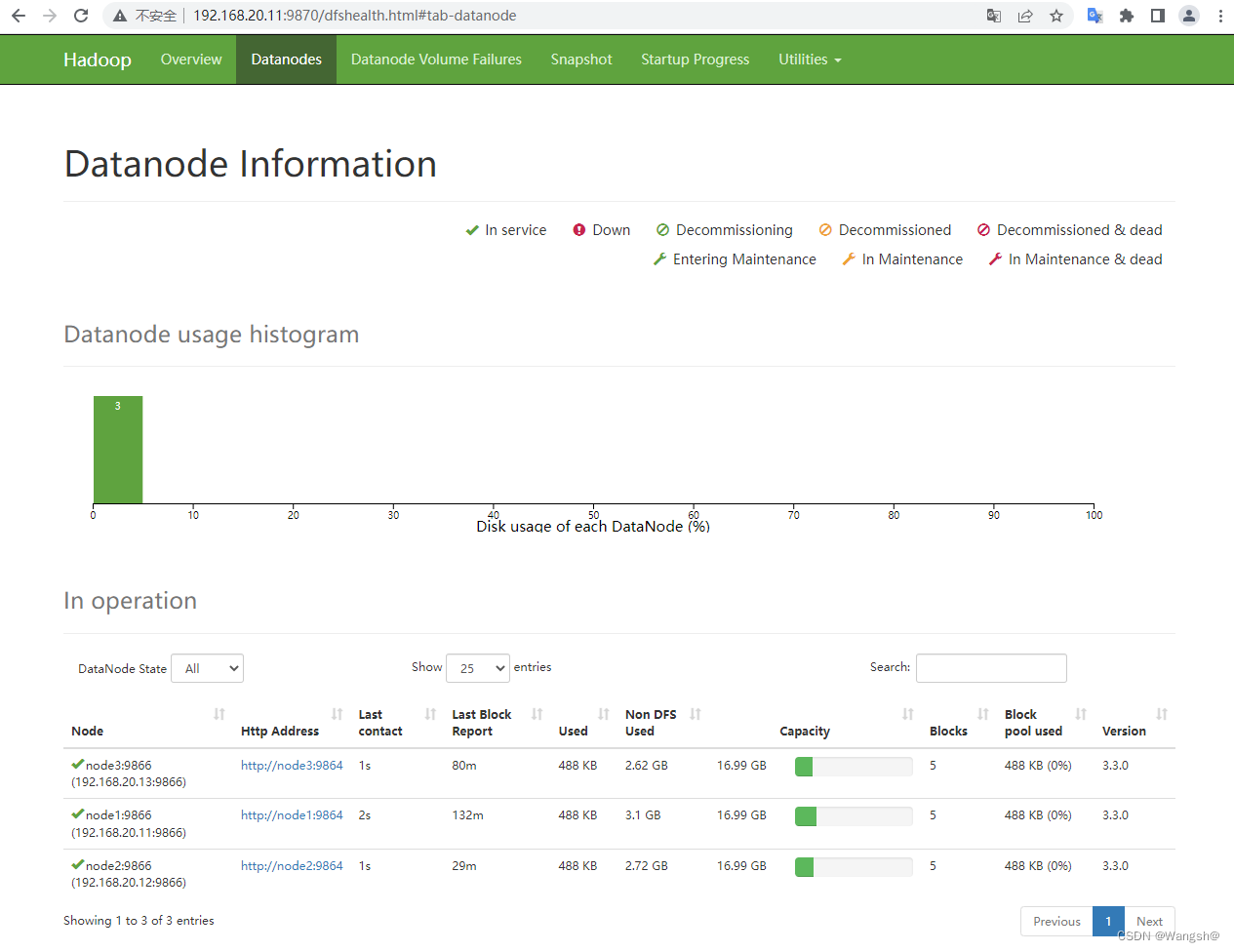Click the Entering Maintenance wrench icon
The width and height of the screenshot is (1234, 952).
(660, 259)
